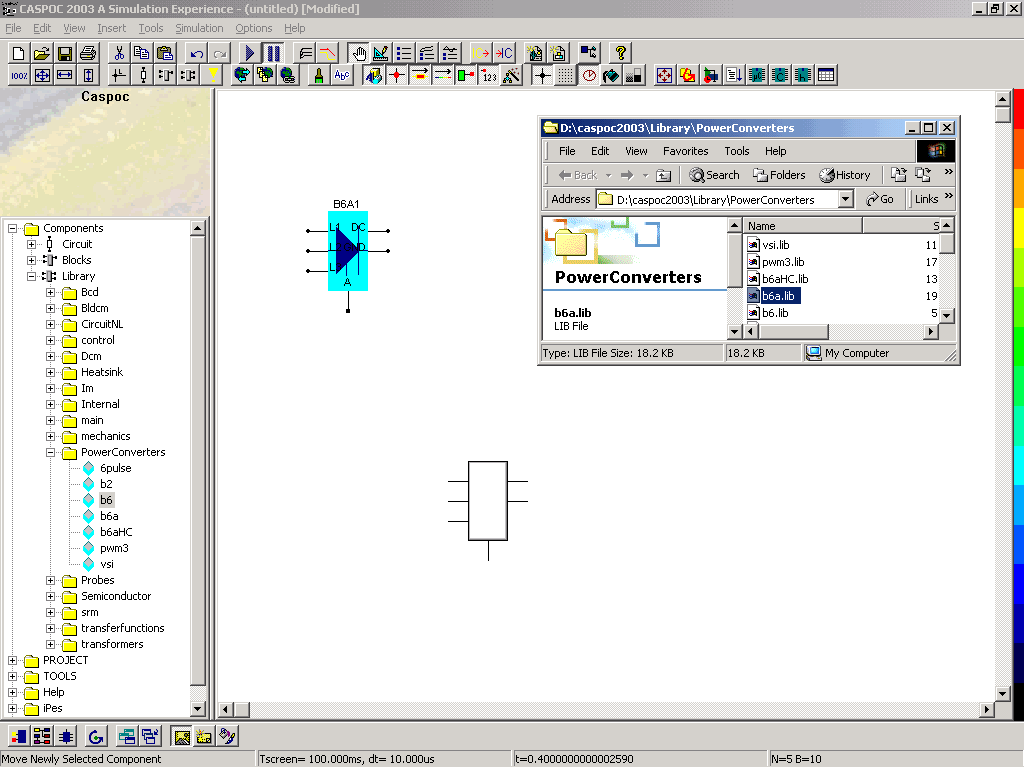Select the pwm3 component in tree
The image size is (1024, 768).
pos(114,549)
